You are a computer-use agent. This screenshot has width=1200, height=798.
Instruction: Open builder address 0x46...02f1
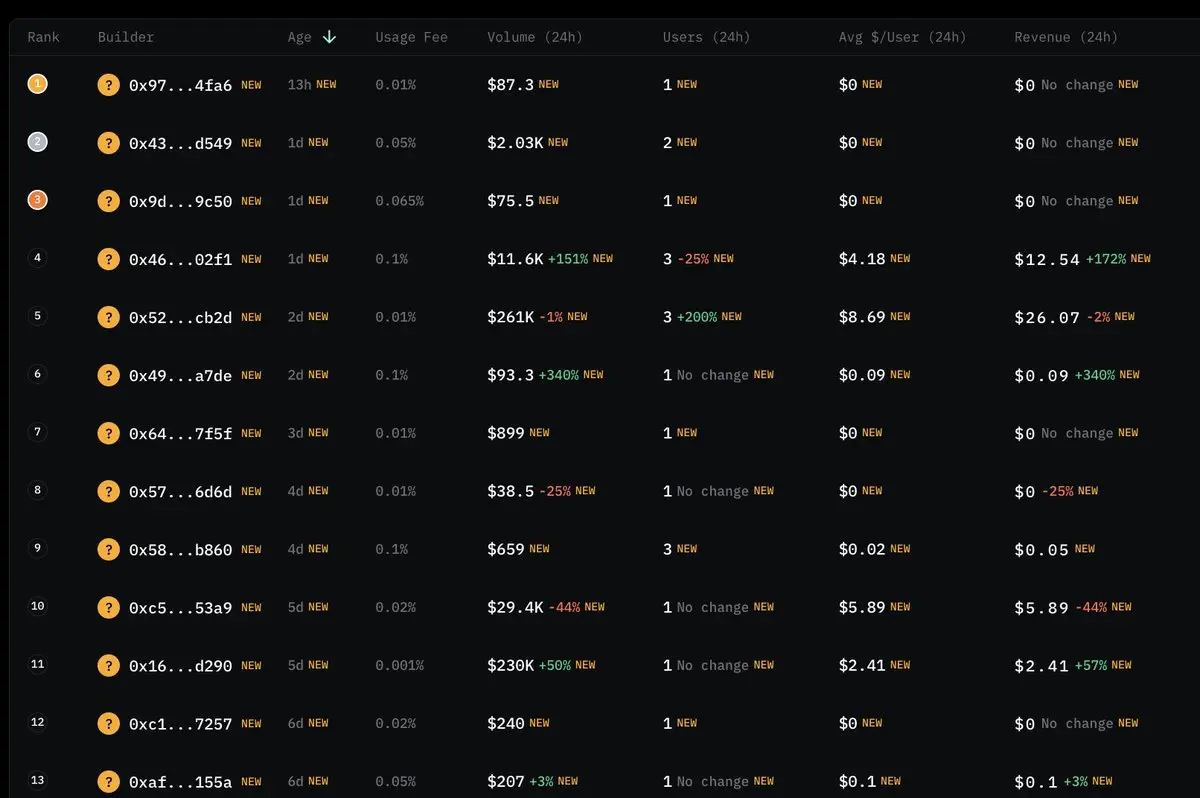click(180, 259)
